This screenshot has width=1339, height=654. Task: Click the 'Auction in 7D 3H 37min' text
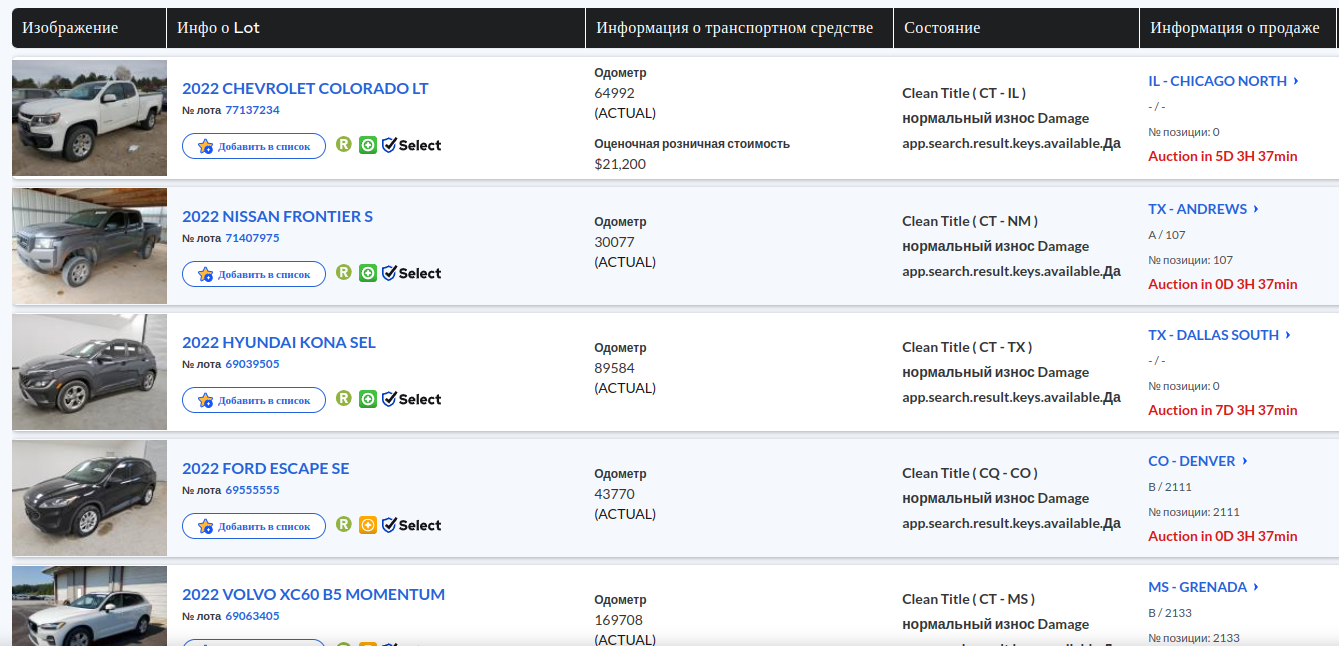coord(1223,410)
